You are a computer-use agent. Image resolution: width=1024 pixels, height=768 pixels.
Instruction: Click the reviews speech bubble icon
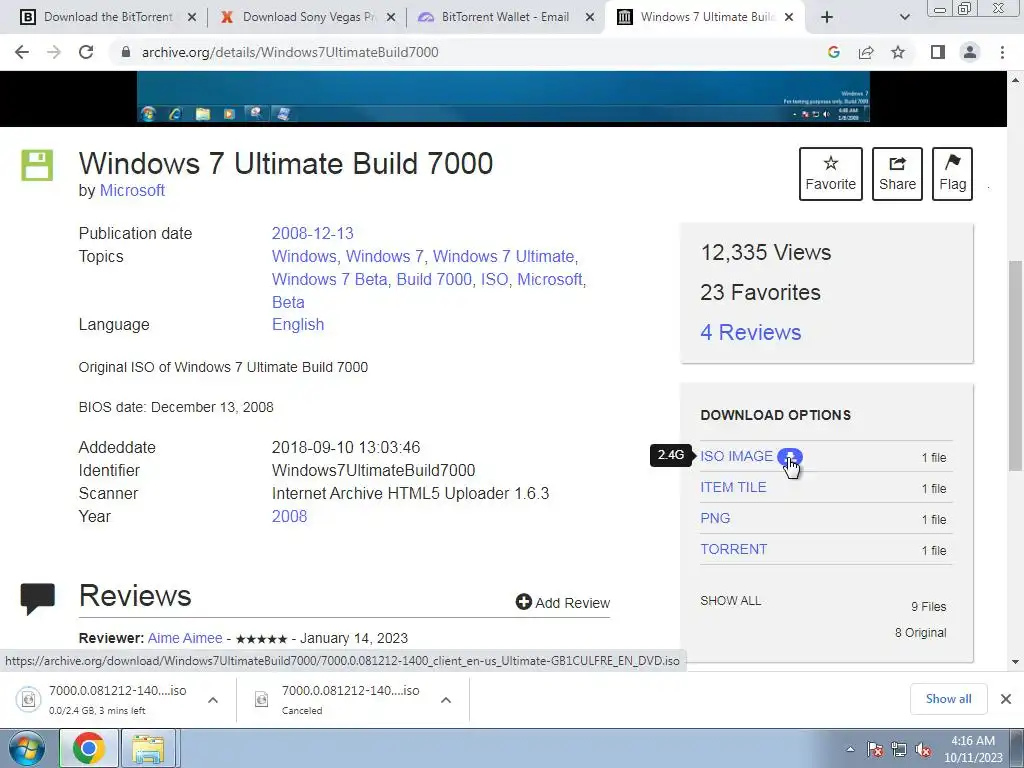coord(38,599)
